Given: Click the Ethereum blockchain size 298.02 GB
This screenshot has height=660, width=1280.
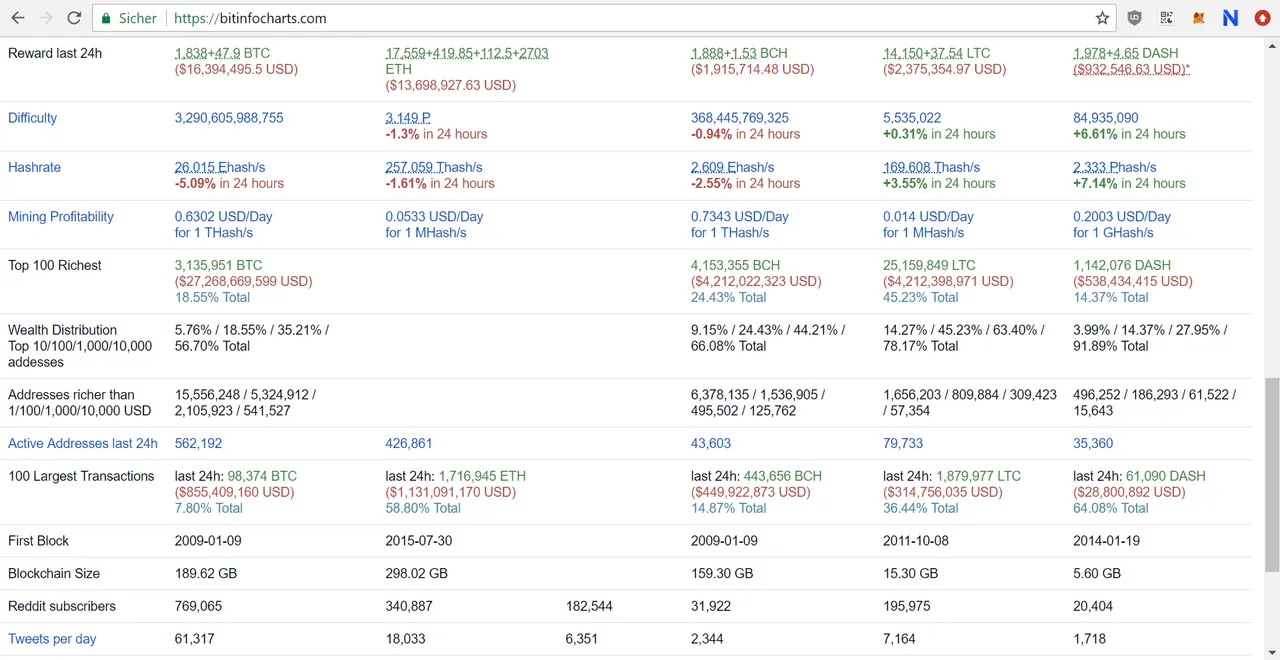Looking at the screenshot, I should click(x=417, y=574).
